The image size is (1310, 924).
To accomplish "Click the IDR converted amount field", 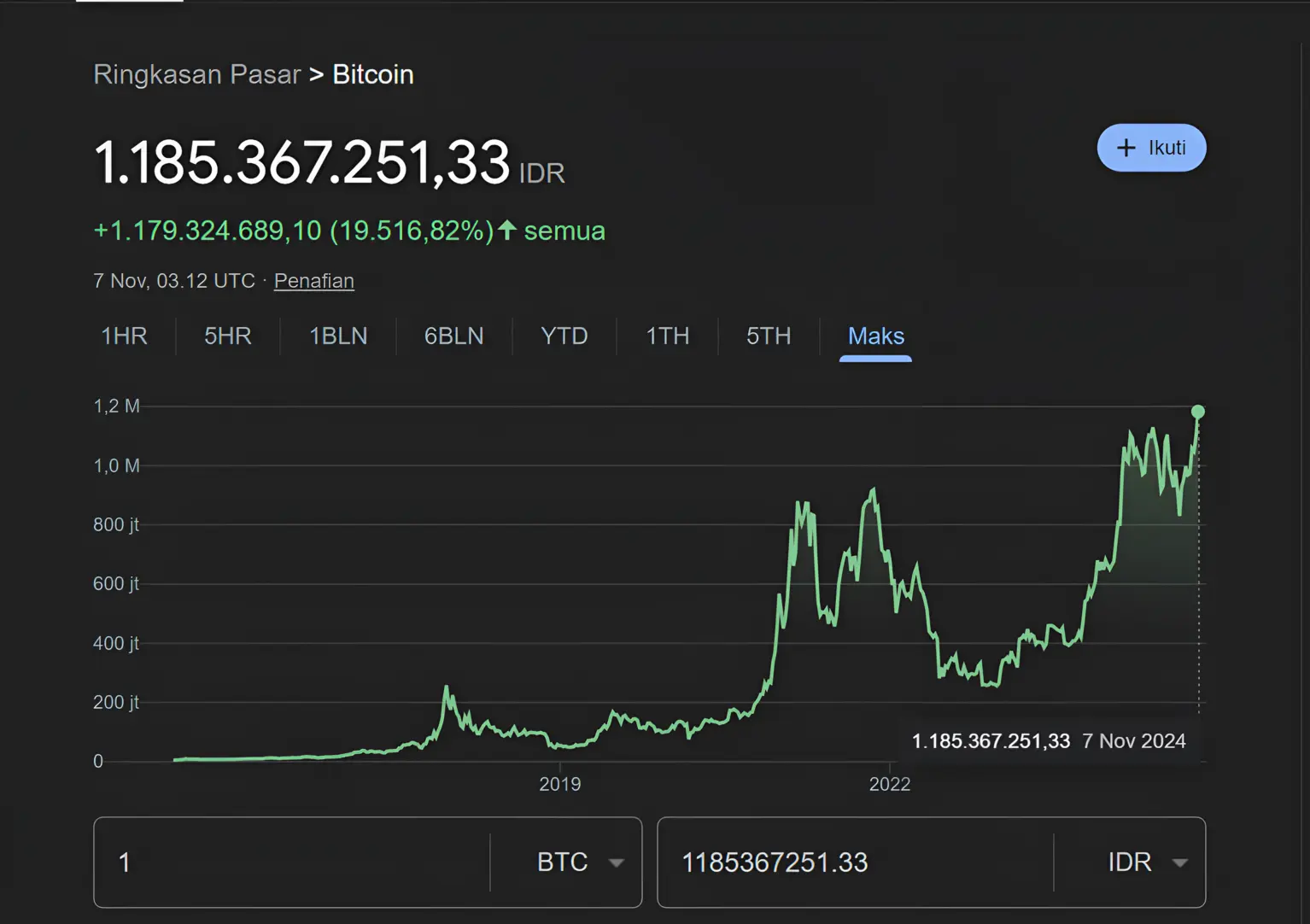I will coord(854,863).
